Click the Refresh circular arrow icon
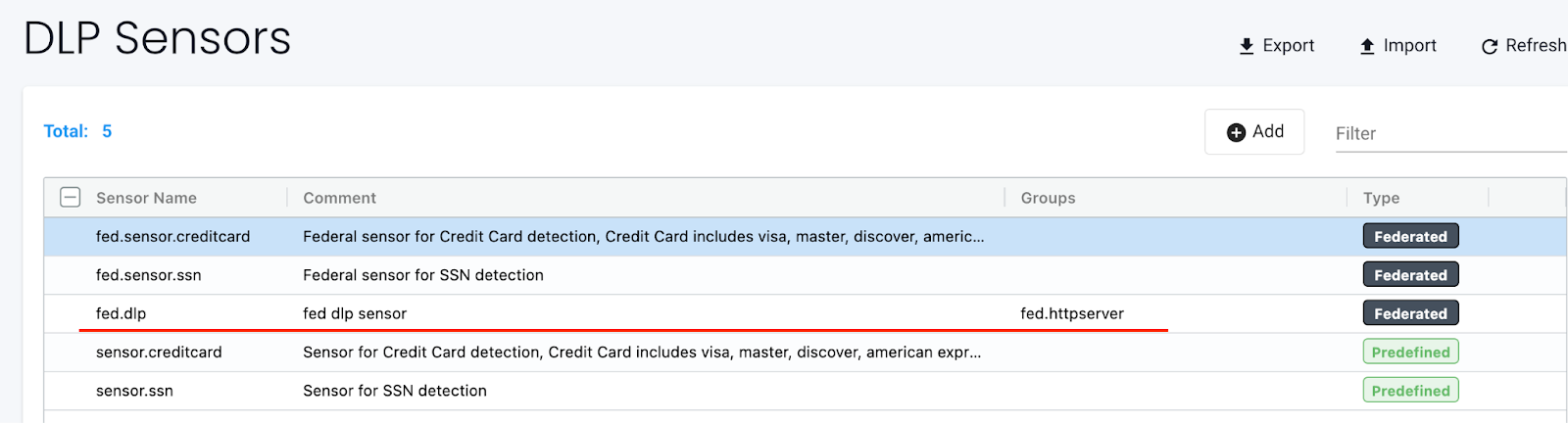The image size is (1568, 423). [x=1490, y=46]
